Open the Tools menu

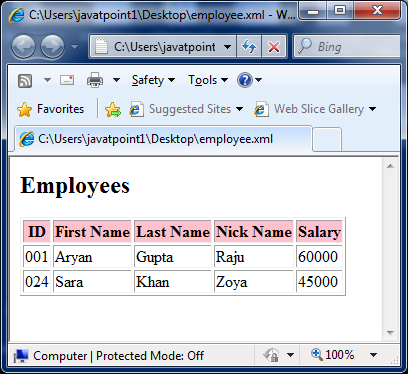coord(208,80)
